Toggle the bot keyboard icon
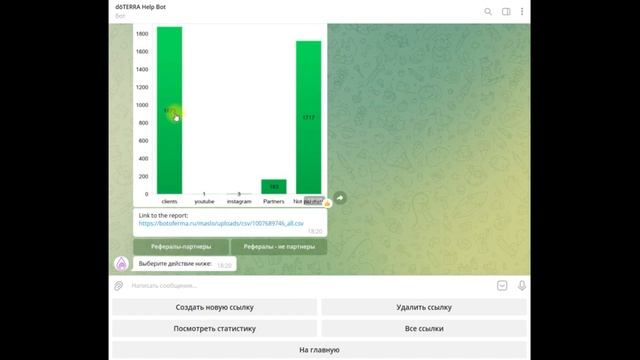Image resolution: width=640 pixels, height=360 pixels. [x=502, y=285]
